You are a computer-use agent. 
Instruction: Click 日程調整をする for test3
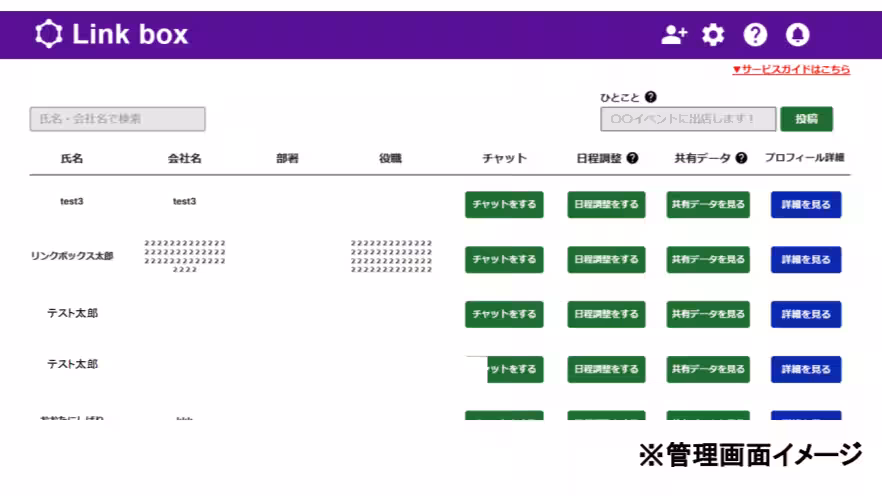pos(606,204)
